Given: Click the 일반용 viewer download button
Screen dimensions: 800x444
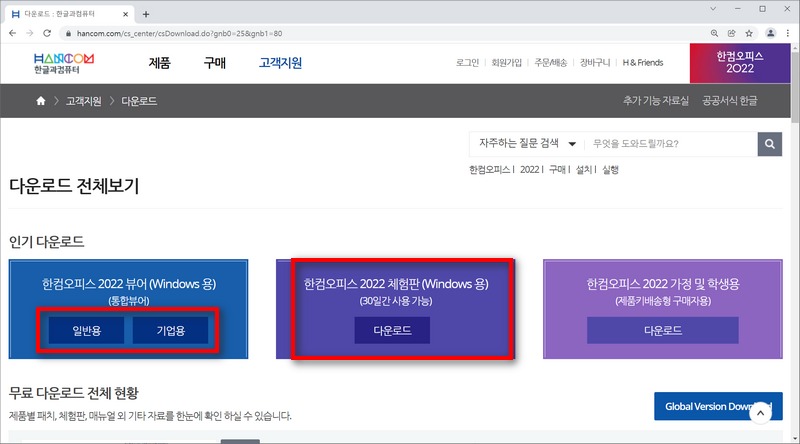Looking at the screenshot, I should coord(87,331).
